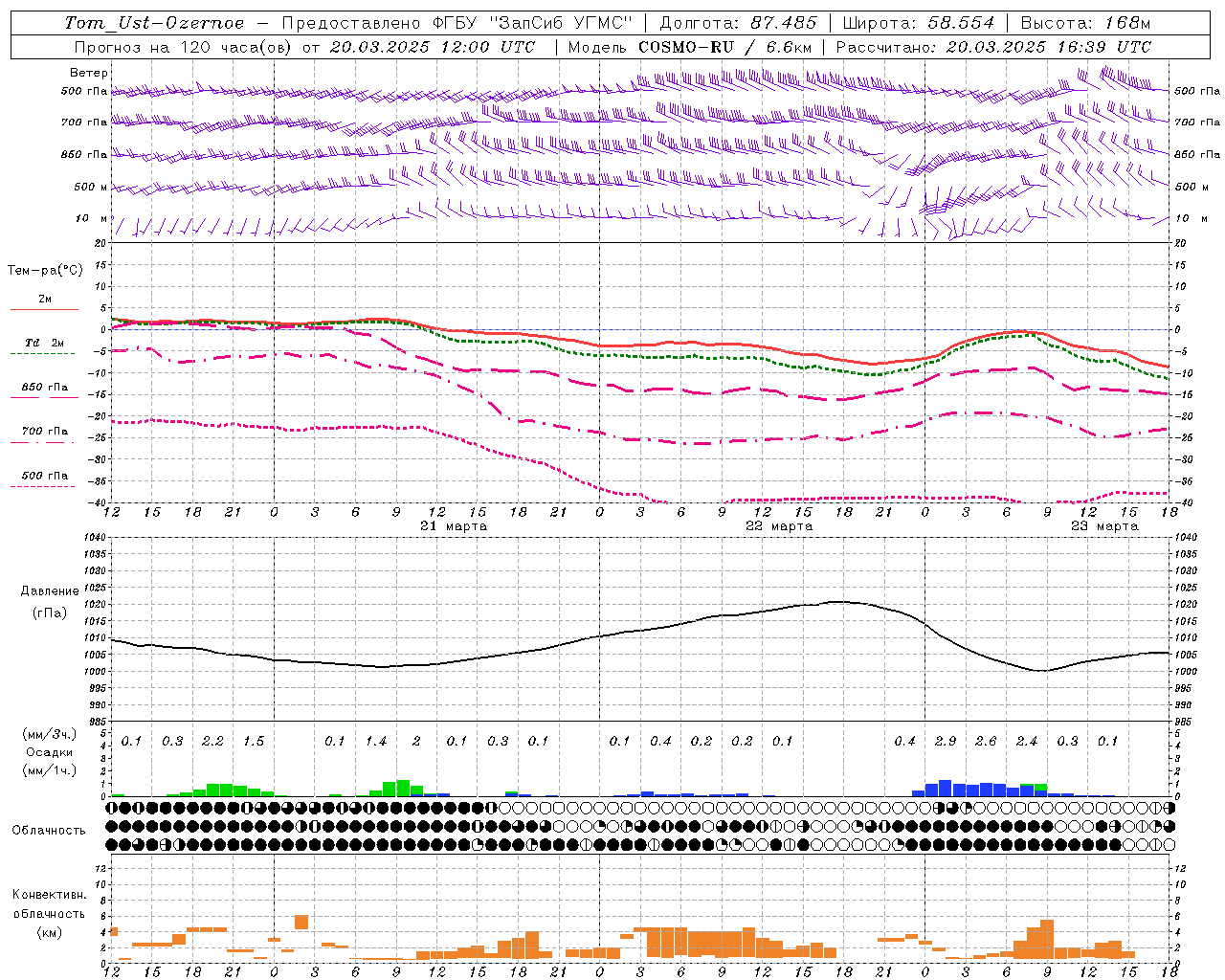Image resolution: width=1225 pixels, height=980 pixels.
Task: Click the 1.4 precipitation amount
Action: (376, 741)
